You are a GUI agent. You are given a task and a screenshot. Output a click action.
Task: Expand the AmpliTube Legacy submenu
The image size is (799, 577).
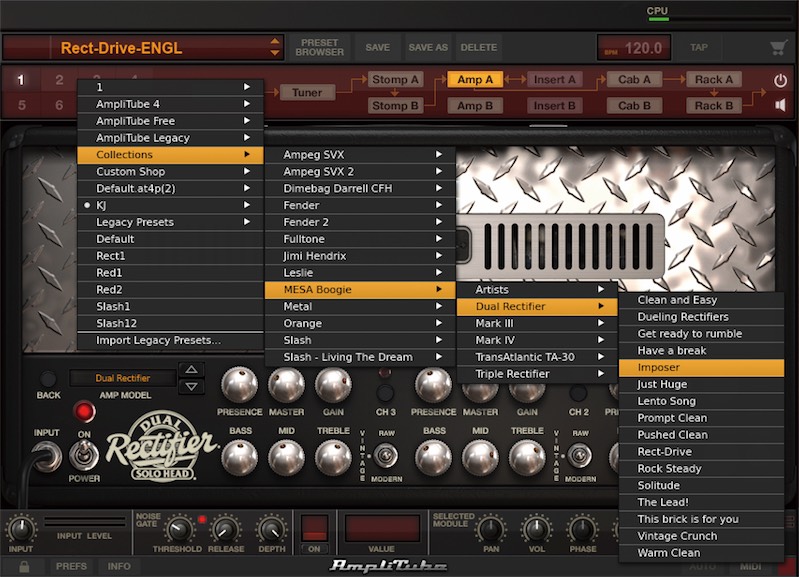170,138
